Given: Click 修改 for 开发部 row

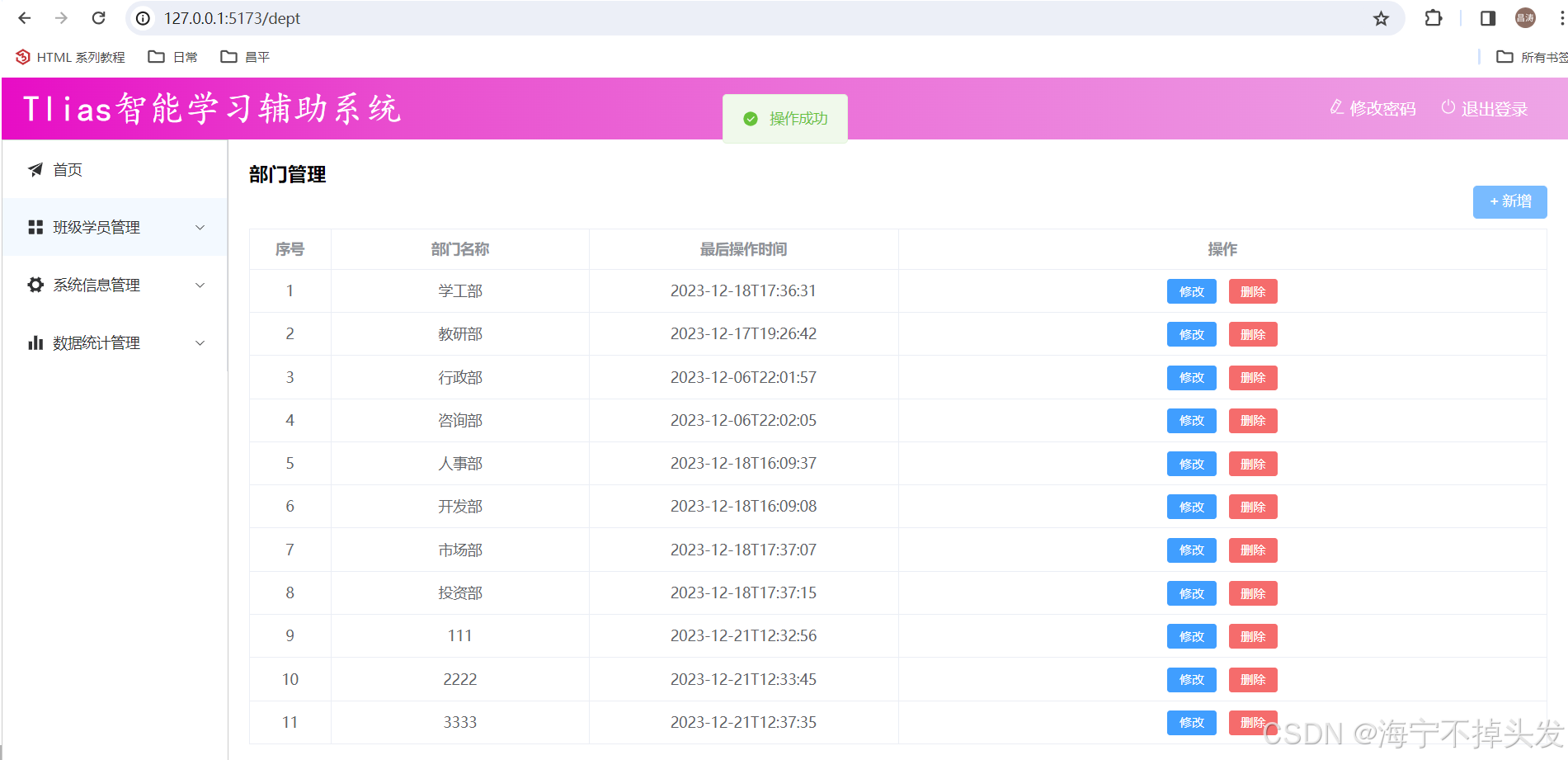Looking at the screenshot, I should coord(1191,507).
